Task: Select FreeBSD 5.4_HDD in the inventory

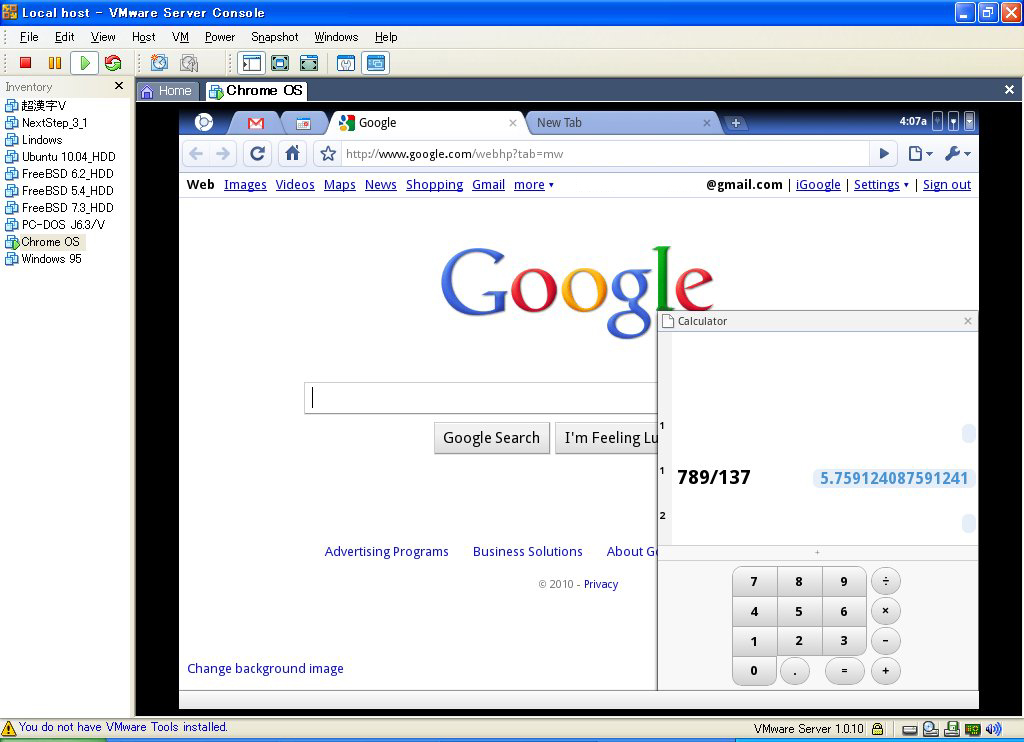Action: (x=59, y=191)
